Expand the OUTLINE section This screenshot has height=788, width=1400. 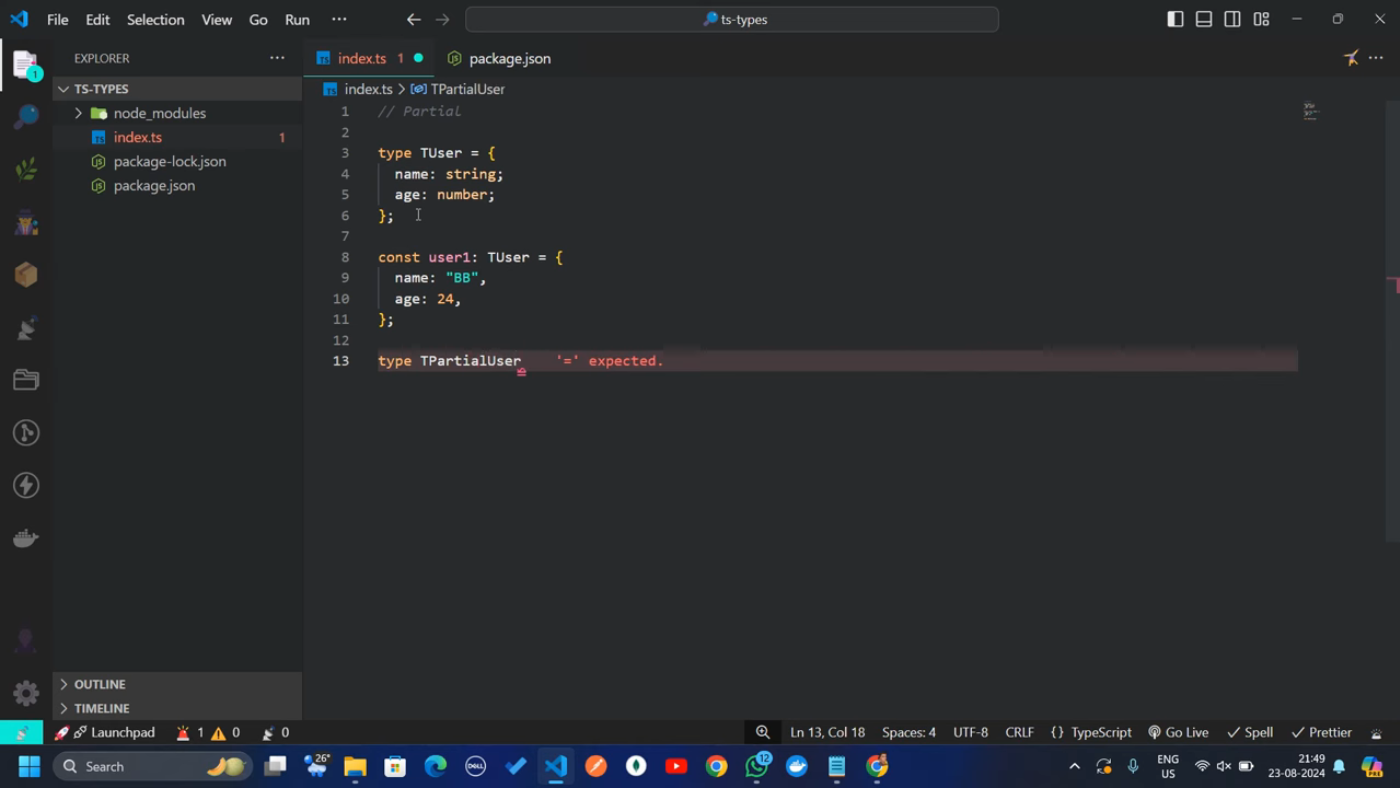pyautogui.click(x=177, y=684)
